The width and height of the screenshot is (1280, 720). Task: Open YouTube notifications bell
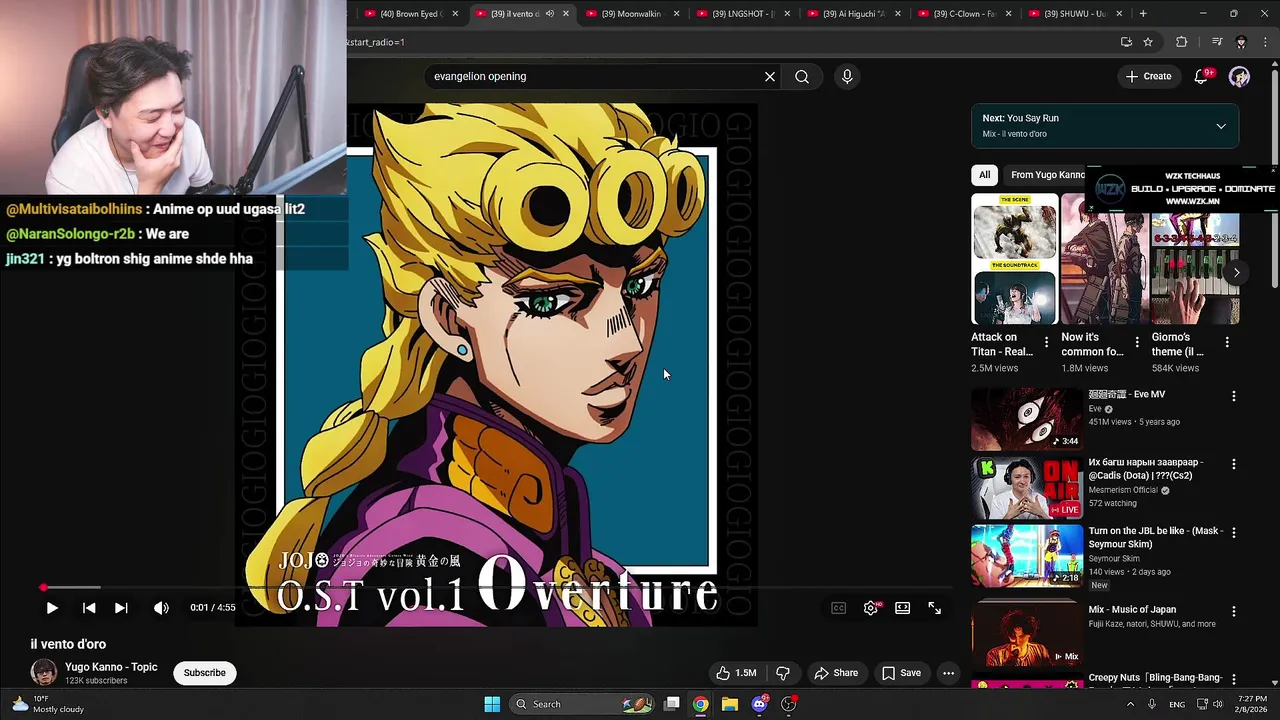click(x=1201, y=77)
